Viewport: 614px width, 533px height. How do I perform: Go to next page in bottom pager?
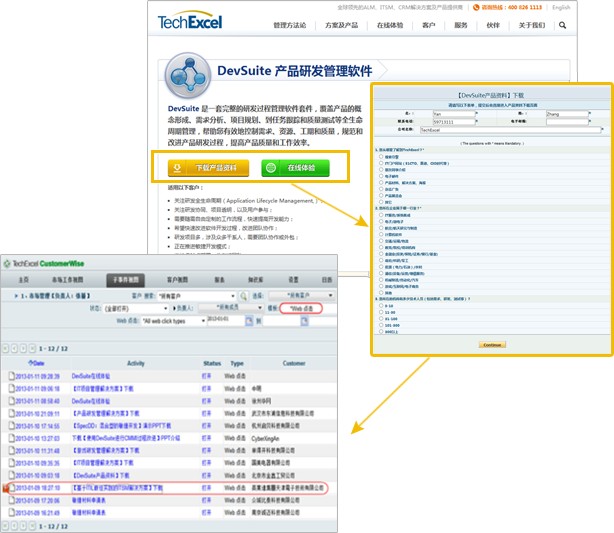(x=23, y=526)
